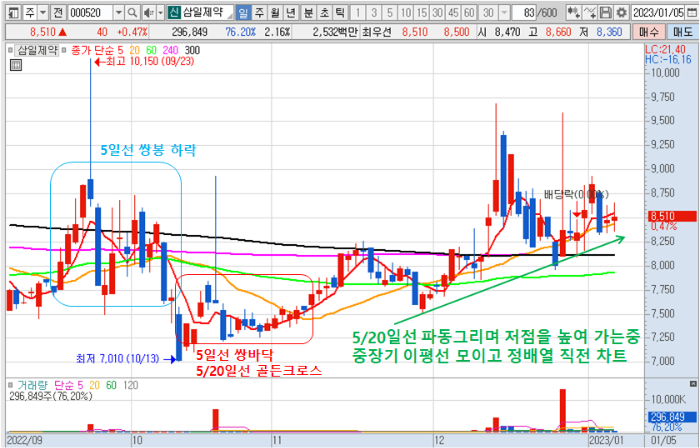Select the 45 interval preset button
This screenshot has width=700, height=448.
click(x=453, y=12)
